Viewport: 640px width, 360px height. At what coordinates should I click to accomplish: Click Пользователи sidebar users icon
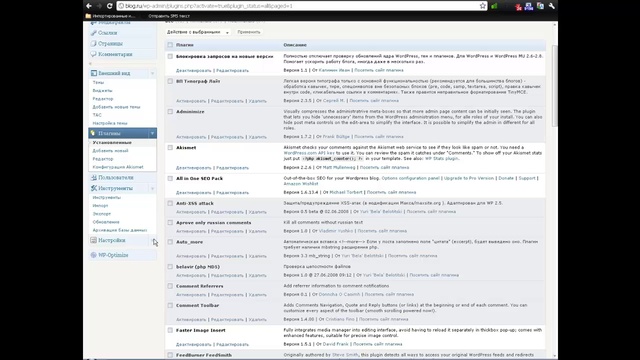(x=93, y=178)
